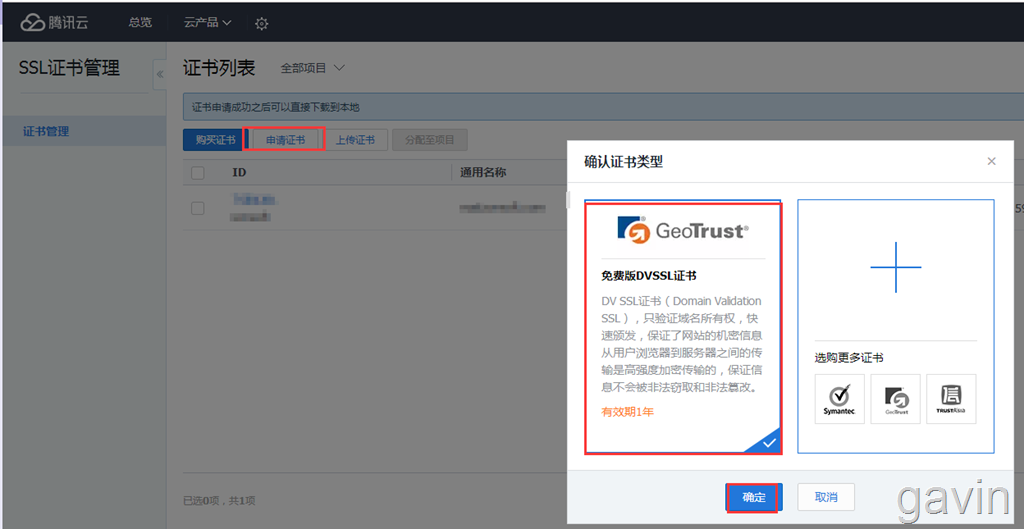Toggle the select-all checkbox in table header
Viewport: 1024px width, 529px height.
197,172
